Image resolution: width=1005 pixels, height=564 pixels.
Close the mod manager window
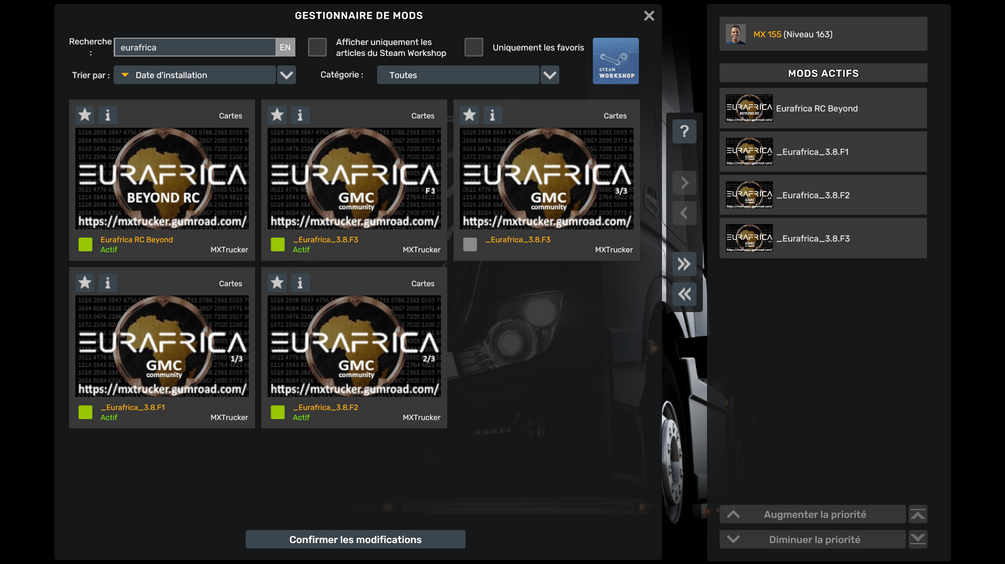[649, 15]
